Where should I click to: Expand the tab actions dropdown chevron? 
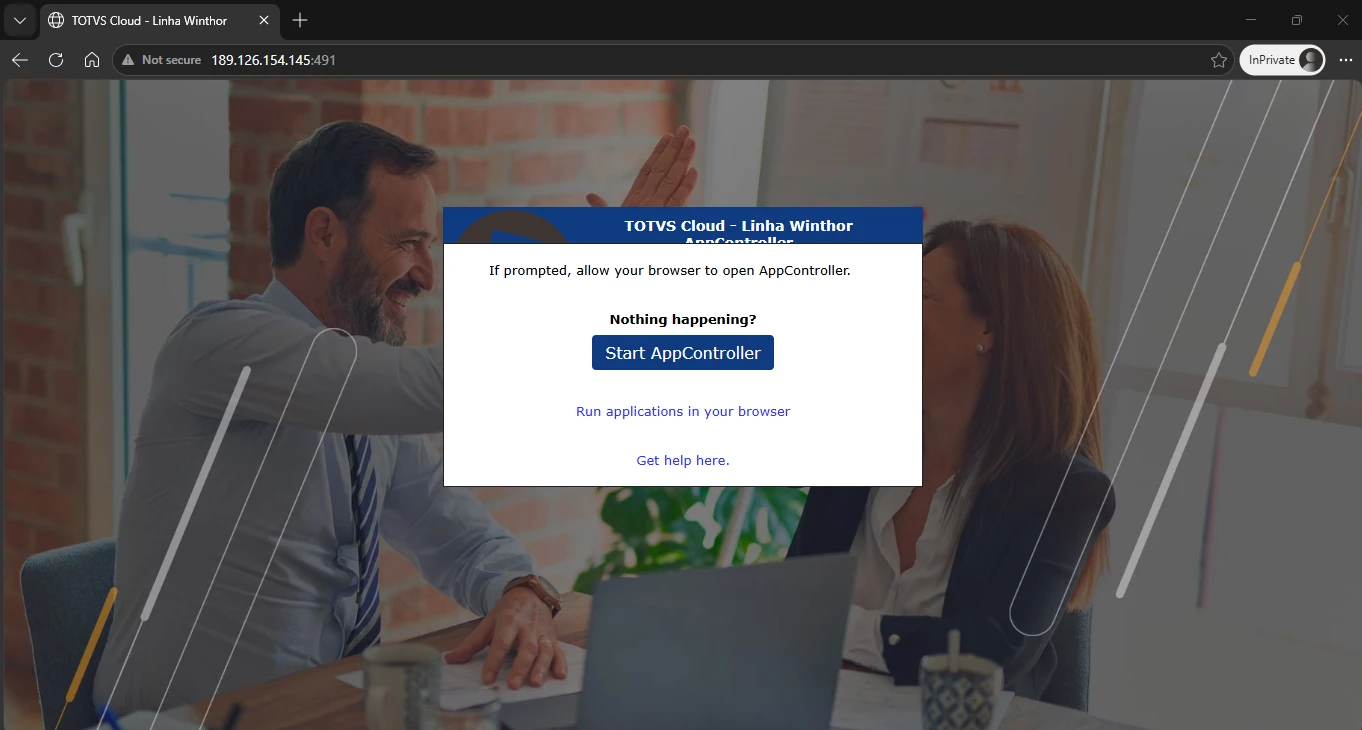click(19, 20)
